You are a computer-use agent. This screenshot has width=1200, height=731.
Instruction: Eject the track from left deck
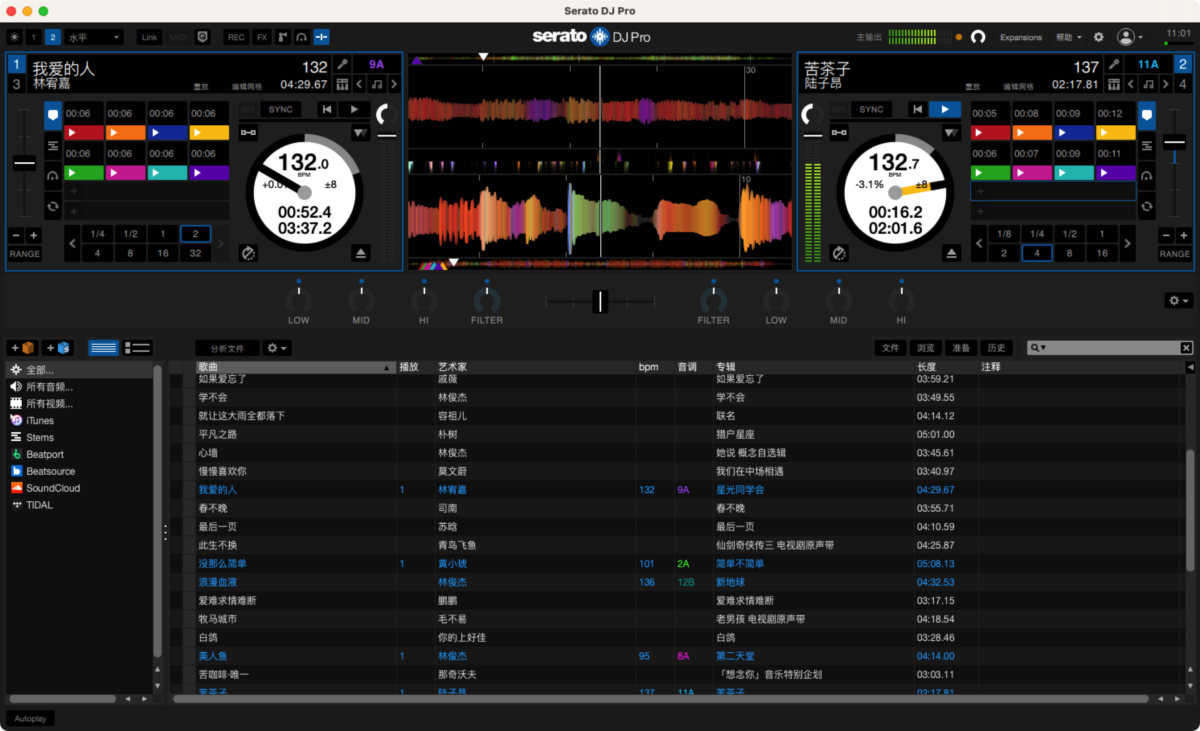click(x=361, y=254)
